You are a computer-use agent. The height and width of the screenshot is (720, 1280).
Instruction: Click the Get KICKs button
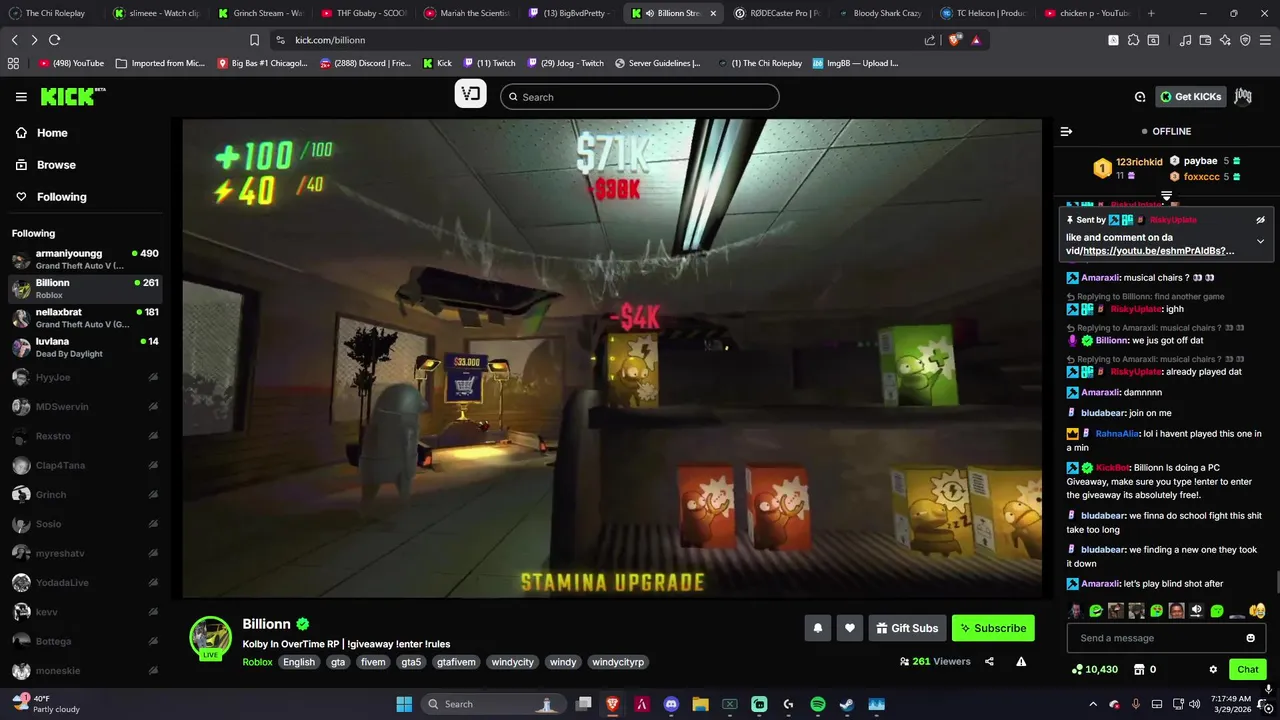pyautogui.click(x=1191, y=97)
